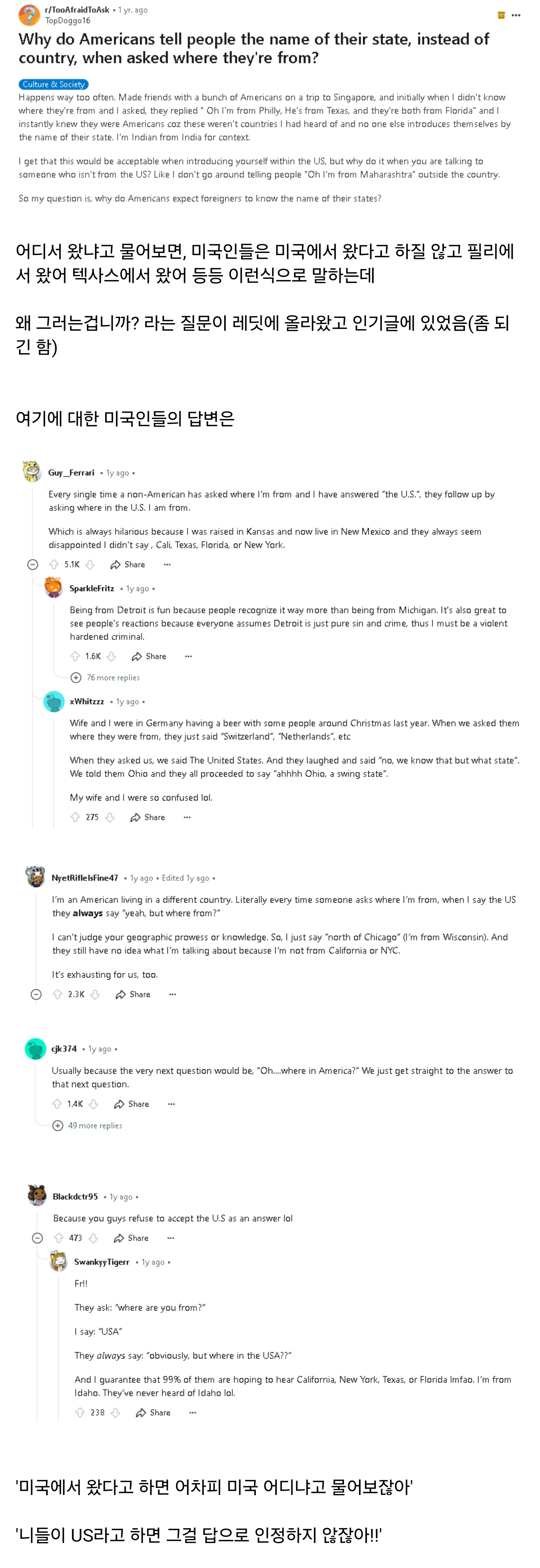The width and height of the screenshot is (540, 1568).
Task: Collapse NyetRifleIsFine47's comment thread
Action: (36, 994)
